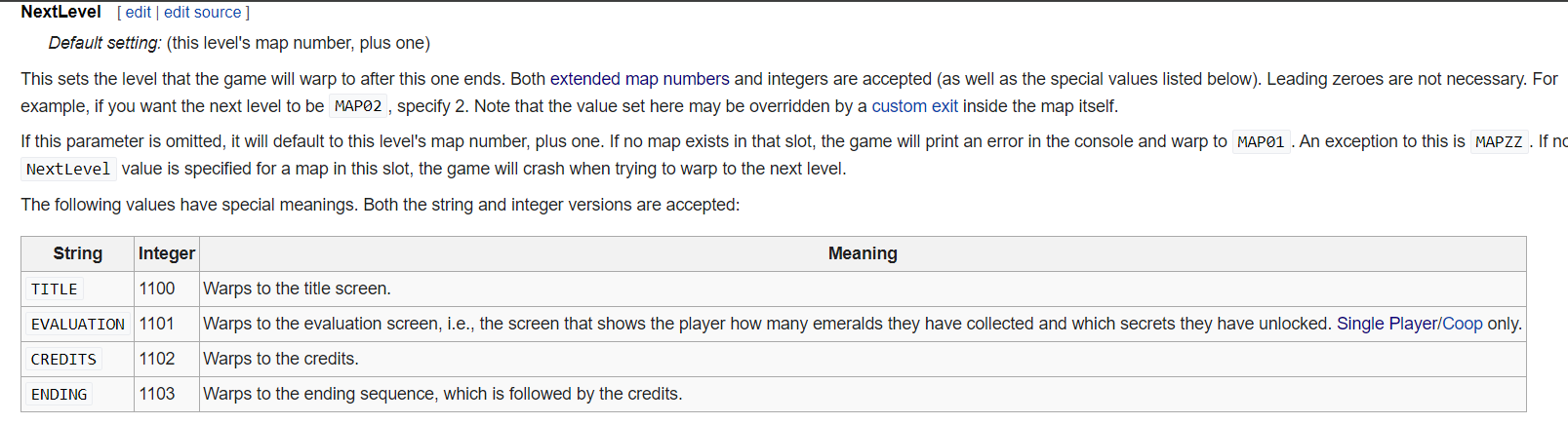Click the Integer column header
The width and height of the screenshot is (1568, 424).
point(167,253)
